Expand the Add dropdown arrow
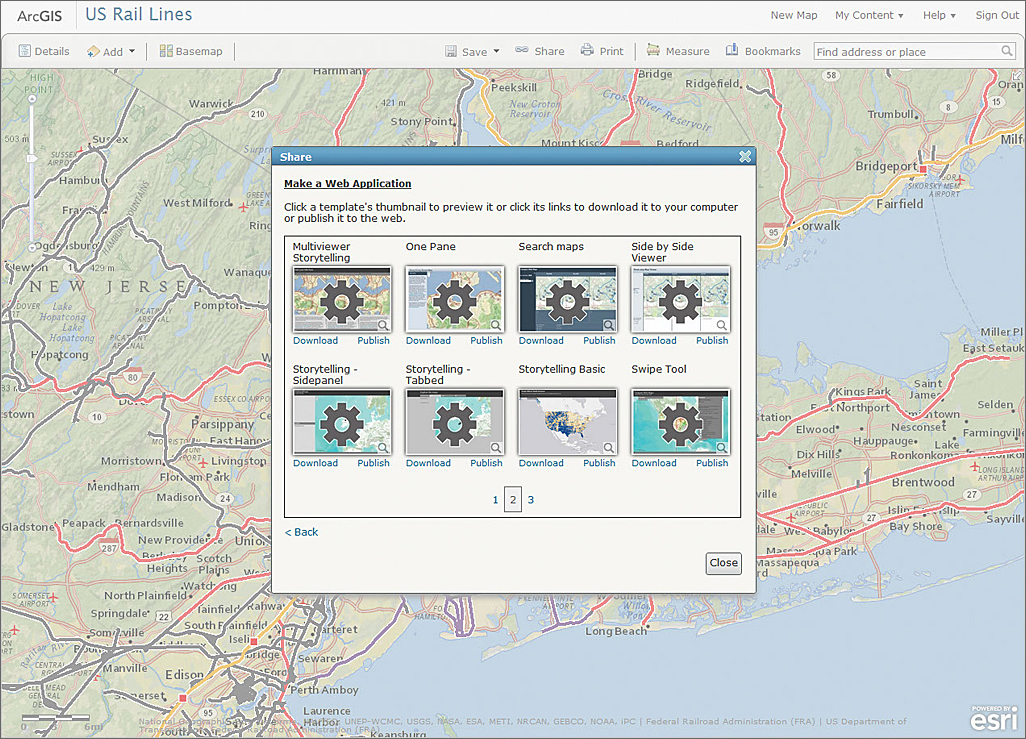The image size is (1026, 739). (x=132, y=51)
